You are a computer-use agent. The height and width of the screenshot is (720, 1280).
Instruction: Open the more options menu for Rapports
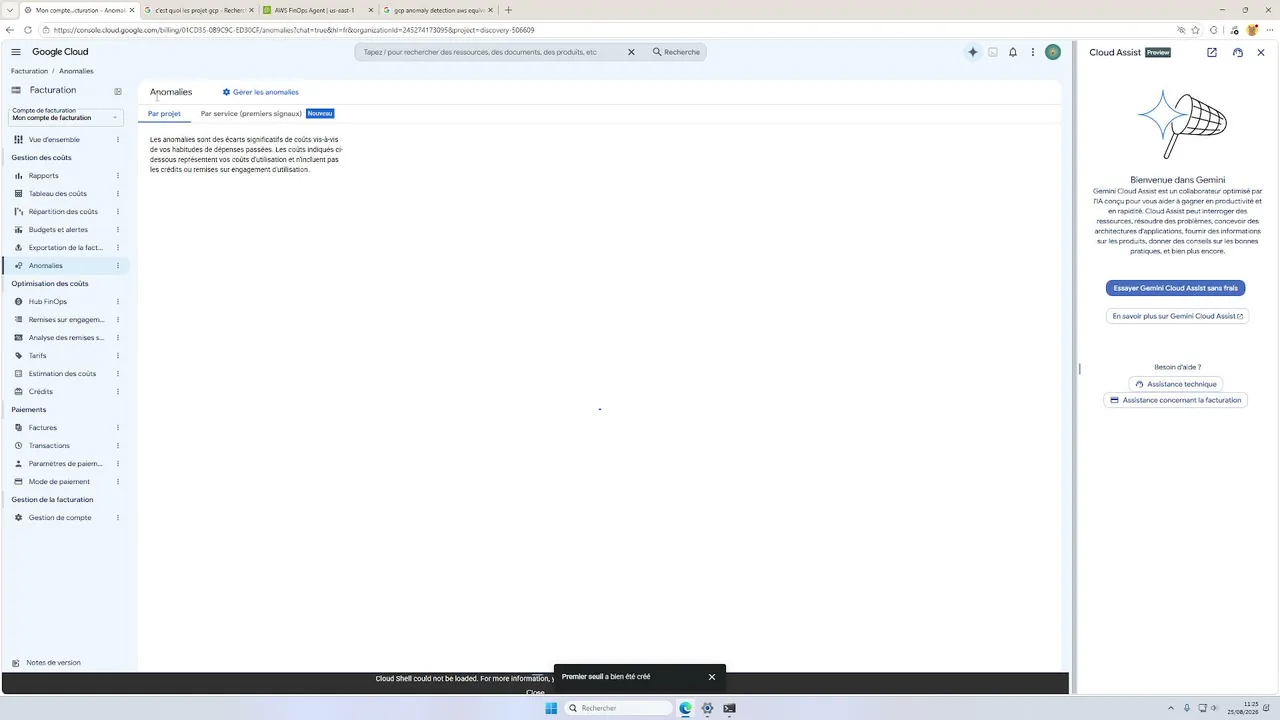coord(118,176)
